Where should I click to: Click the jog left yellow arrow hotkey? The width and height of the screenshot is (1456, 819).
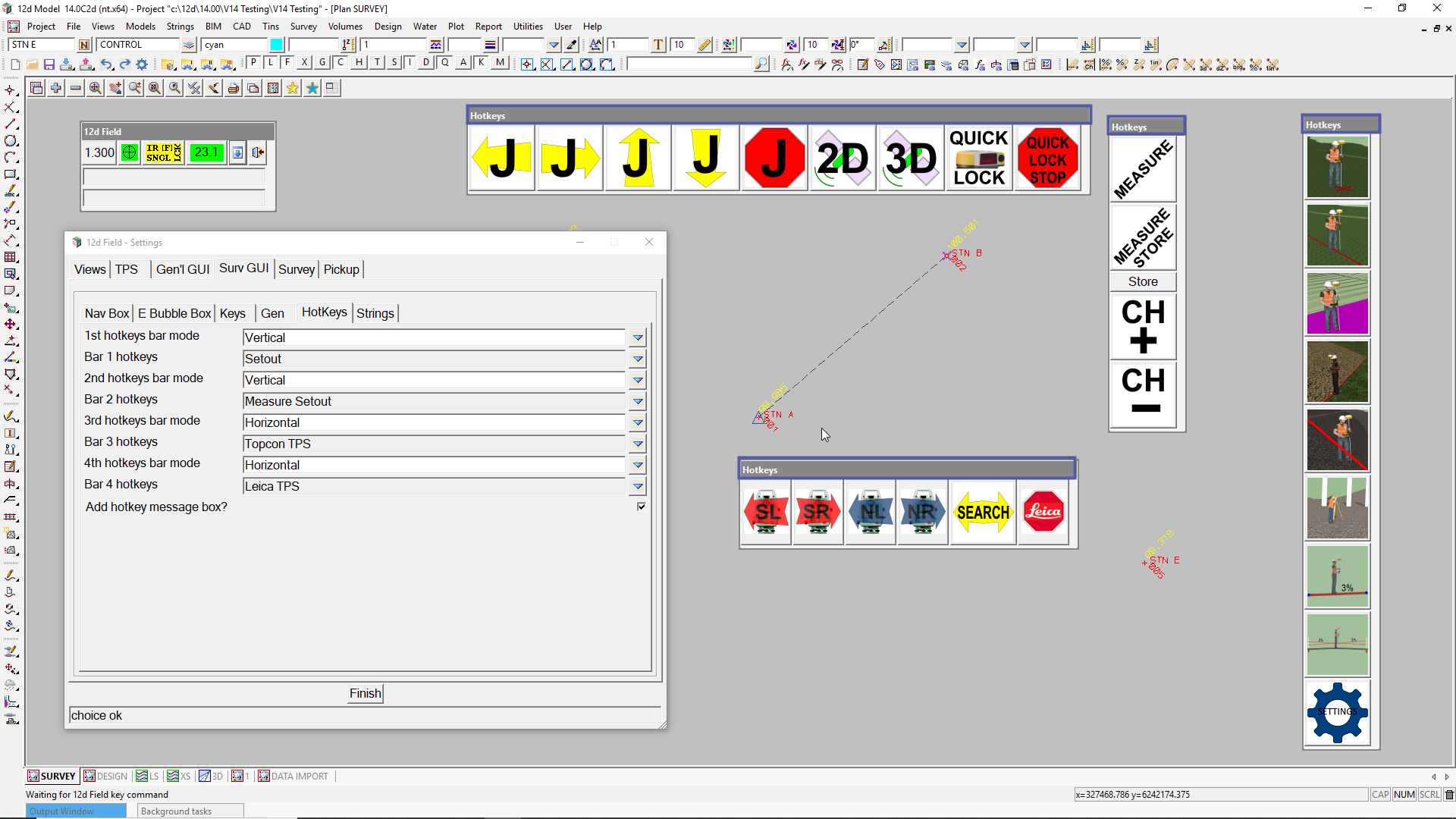coord(501,158)
